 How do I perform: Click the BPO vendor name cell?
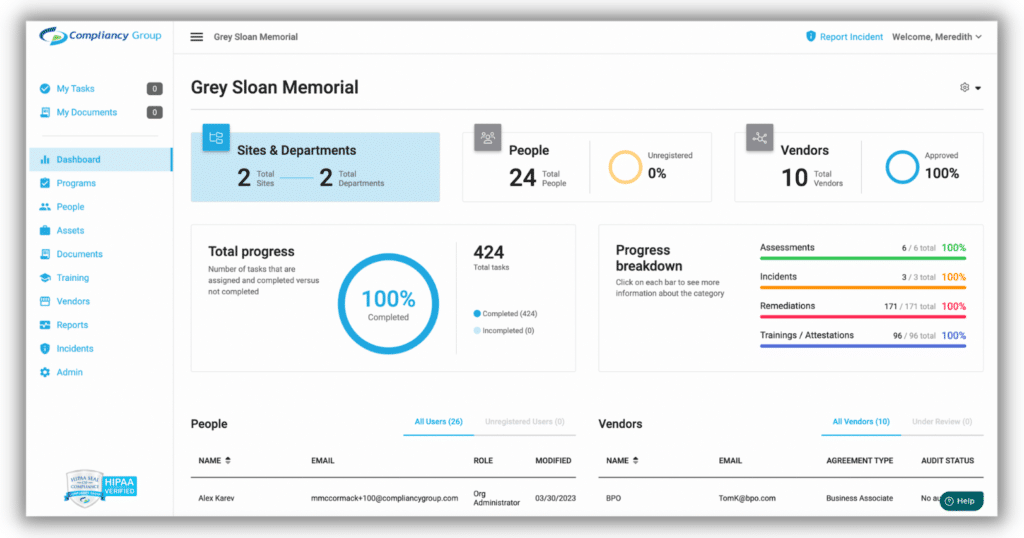(613, 498)
